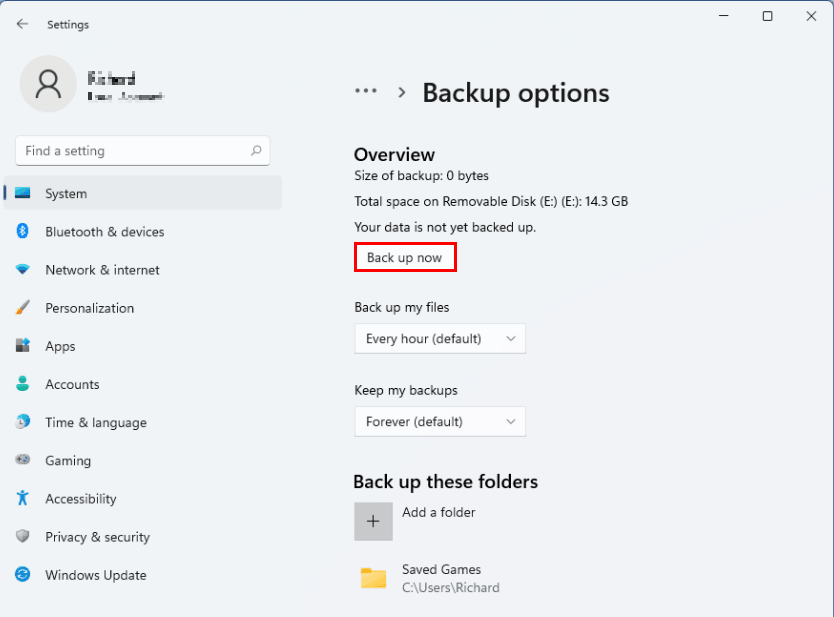Viewport: 834px width, 617px height.
Task: Click the back arrow in Settings
Action: (22, 24)
